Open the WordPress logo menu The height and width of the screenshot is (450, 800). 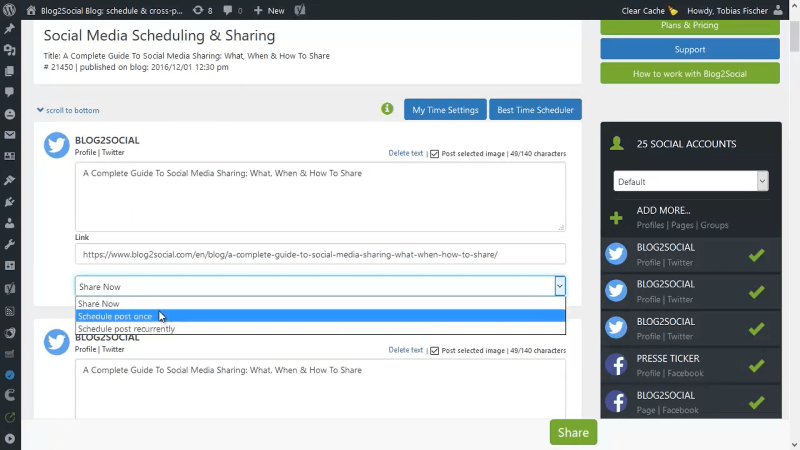point(9,10)
